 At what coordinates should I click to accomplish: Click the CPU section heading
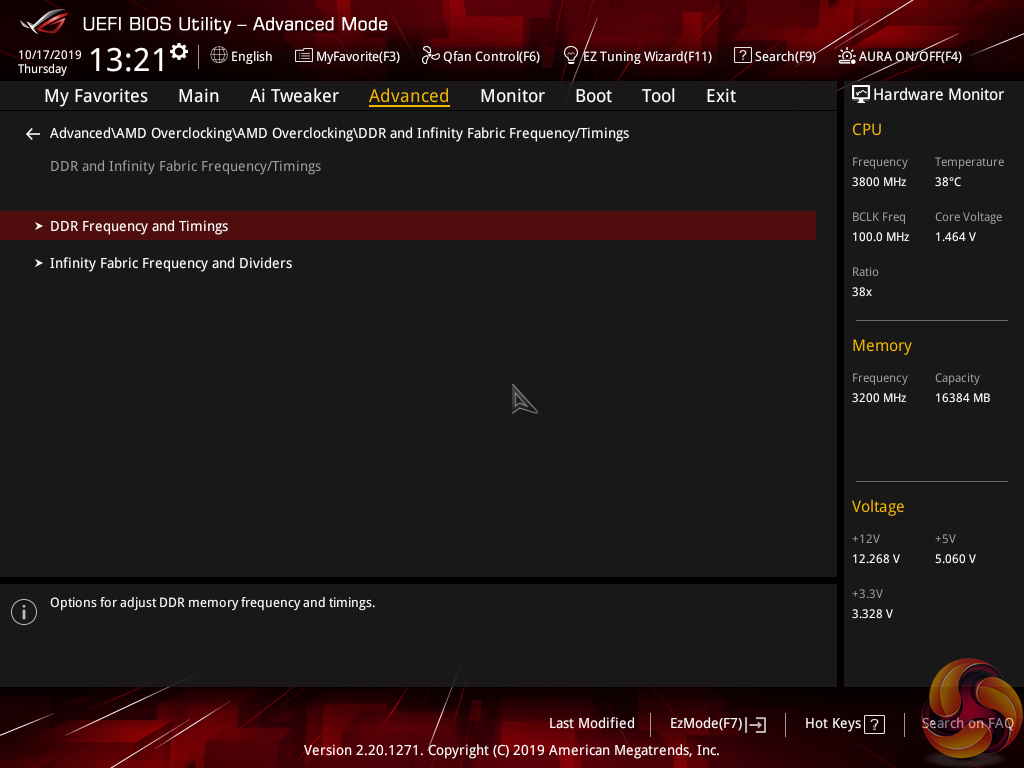point(867,129)
